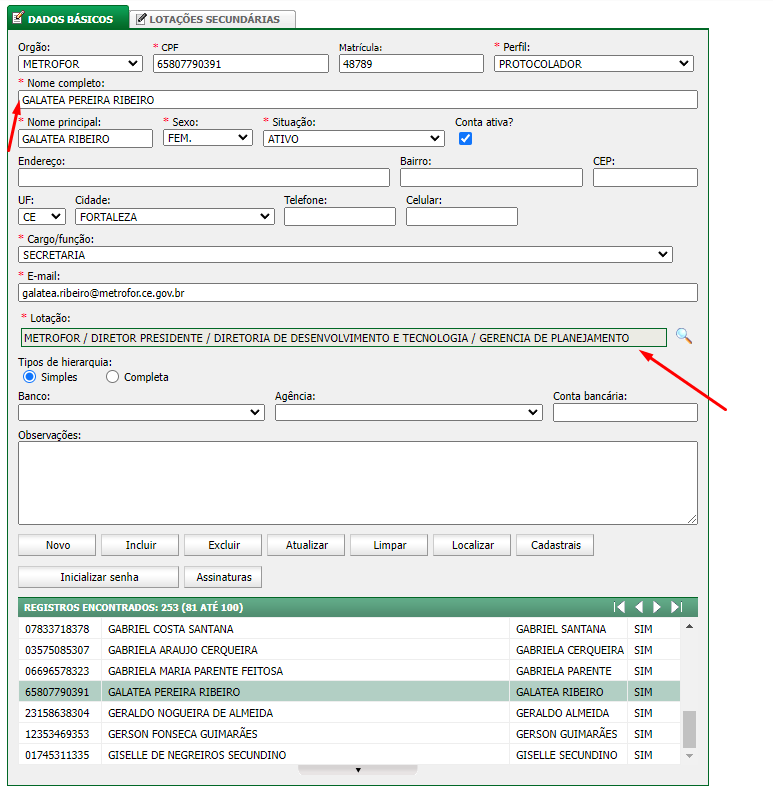Click name cell GERSON GUIMARÃES
Image resolution: width=773 pixels, height=797 pixels.
click(x=567, y=734)
